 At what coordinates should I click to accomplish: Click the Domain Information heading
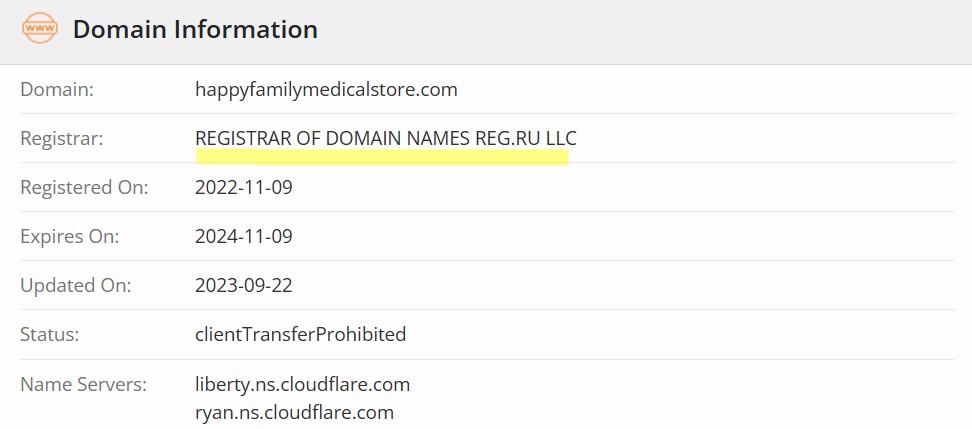195,29
